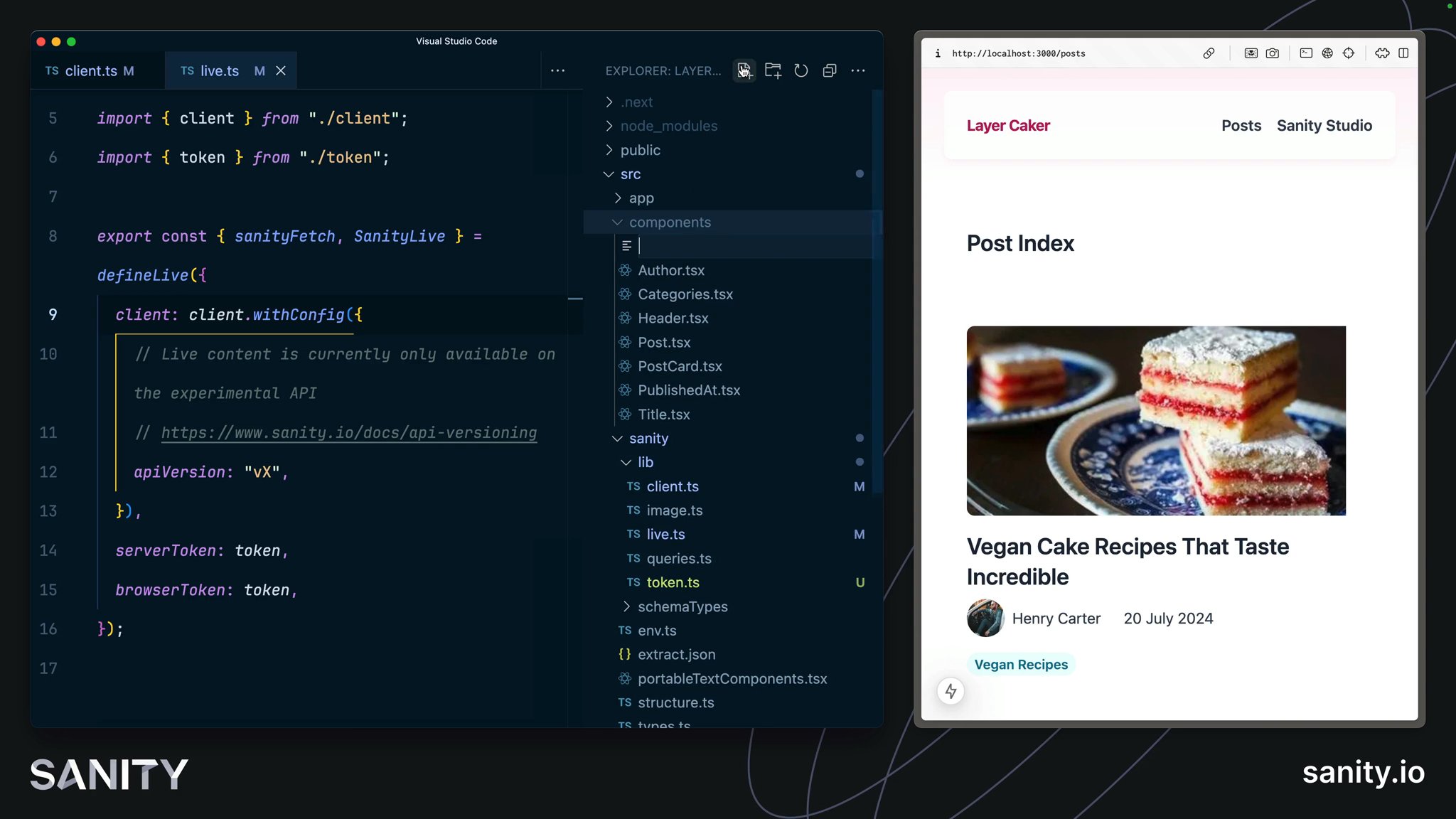Screen dimensions: 1456x819
Task: Click the "20 July 2024" post date
Action: [1168, 619]
